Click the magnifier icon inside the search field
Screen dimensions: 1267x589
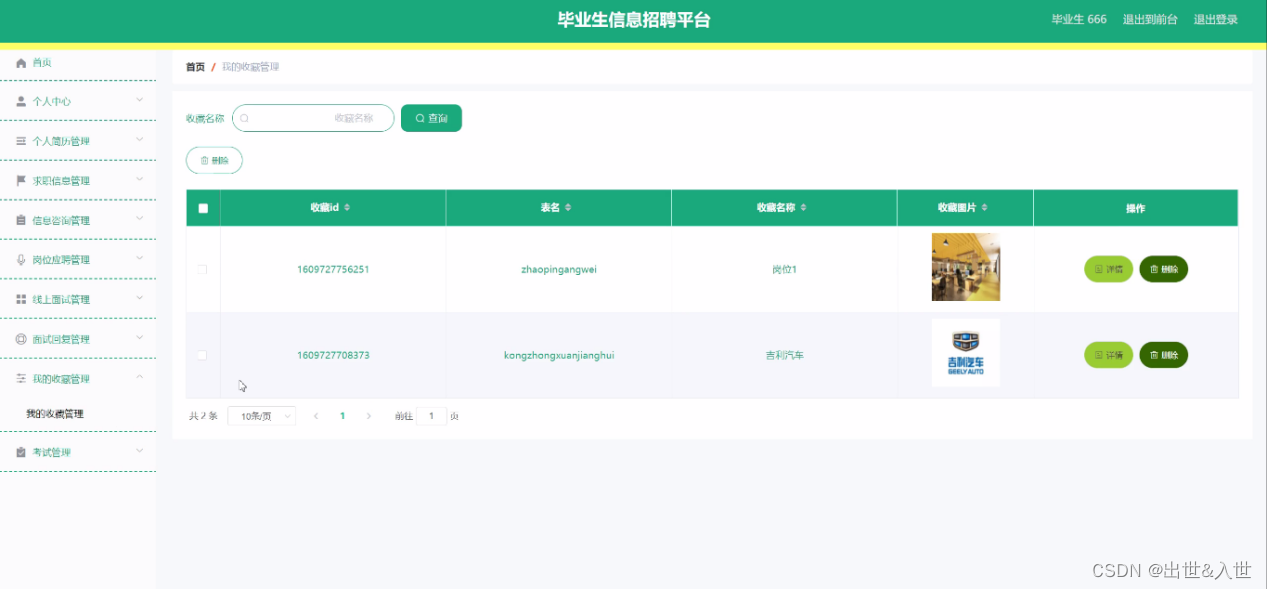244,118
